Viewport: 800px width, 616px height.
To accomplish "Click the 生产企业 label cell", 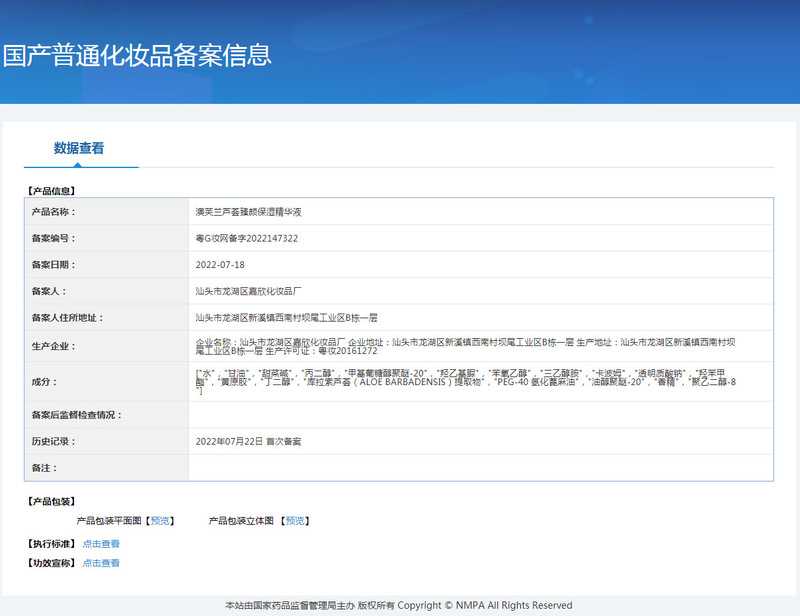I will (x=107, y=347).
